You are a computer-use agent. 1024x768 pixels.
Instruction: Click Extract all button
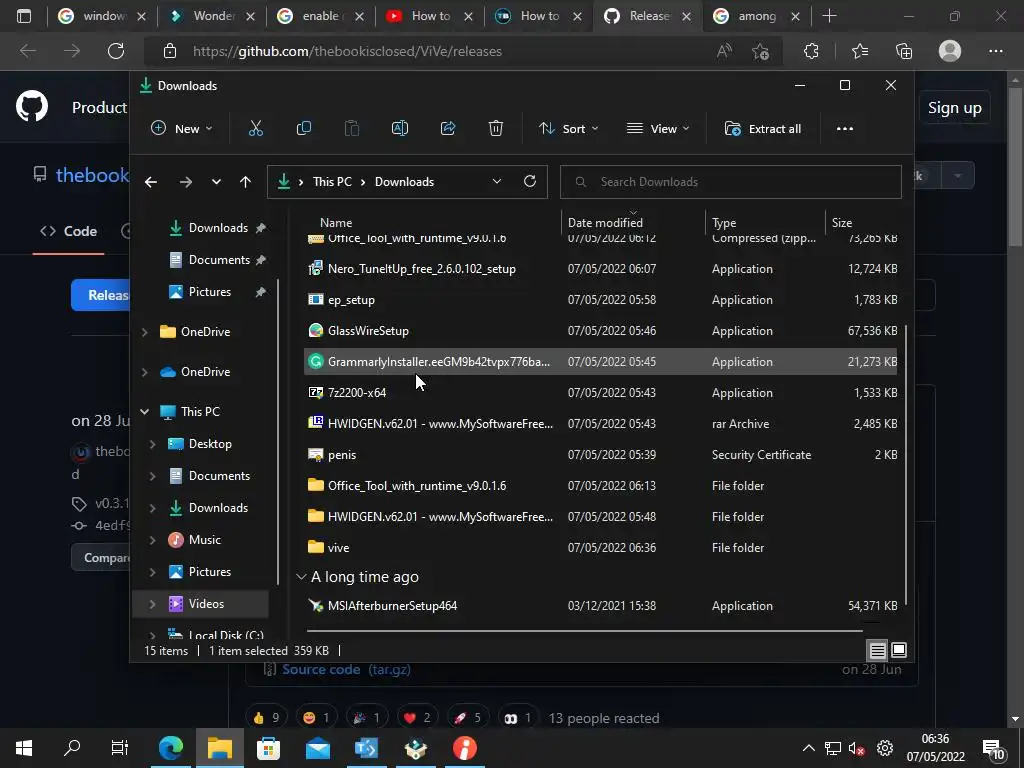click(762, 129)
